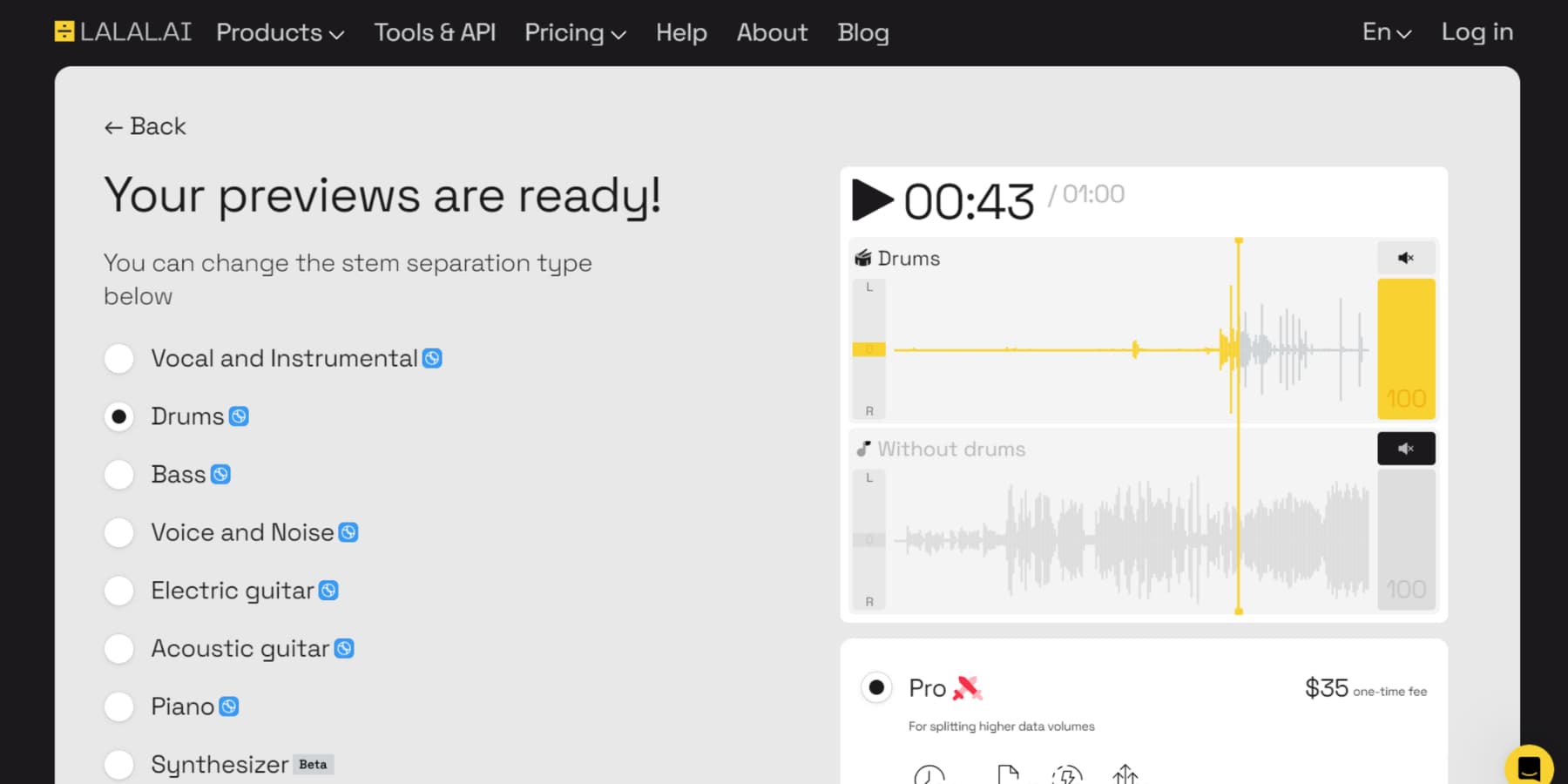The width and height of the screenshot is (1568, 784).
Task: Click the LALAL.AI logo icon
Action: (64, 31)
